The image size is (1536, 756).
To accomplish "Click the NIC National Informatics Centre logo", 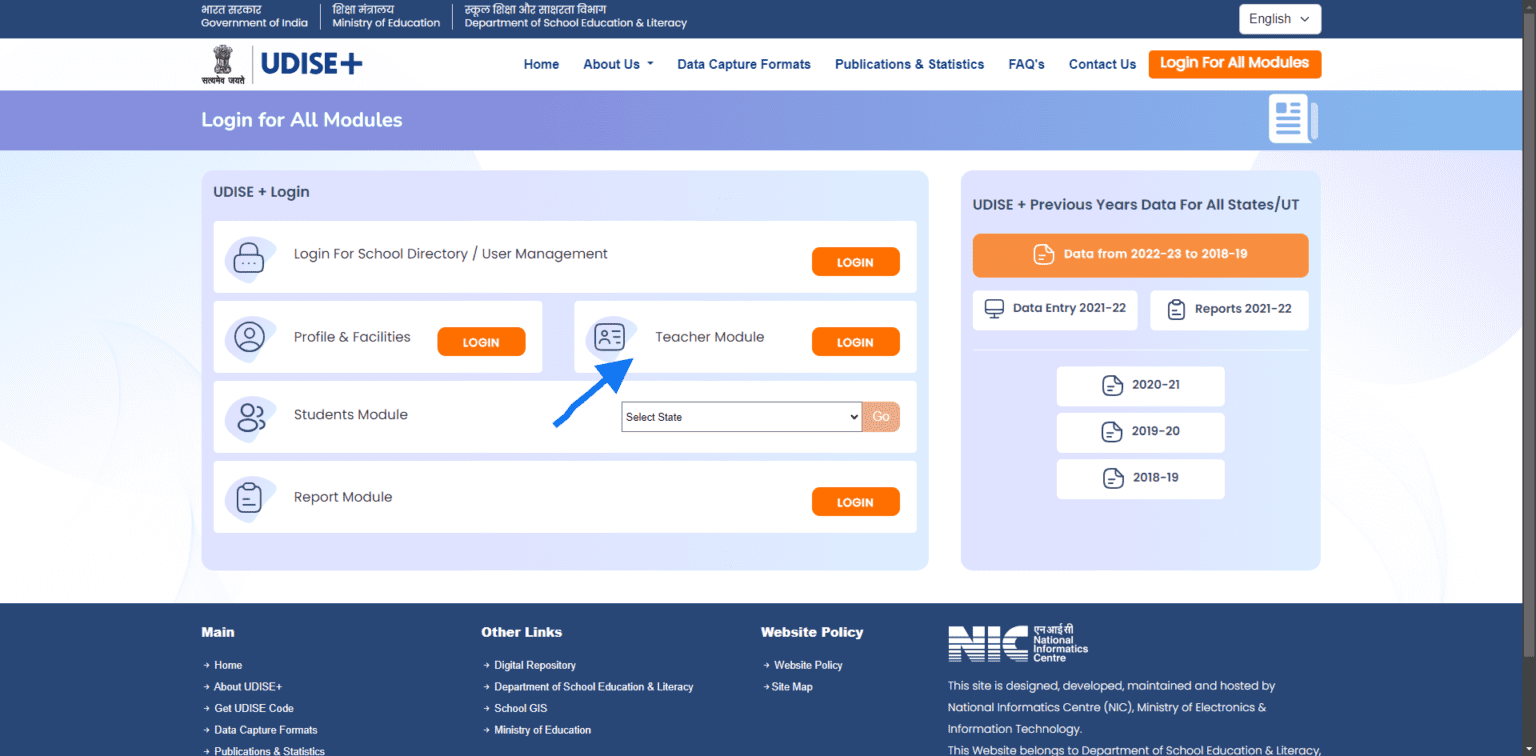I will click(1017, 641).
